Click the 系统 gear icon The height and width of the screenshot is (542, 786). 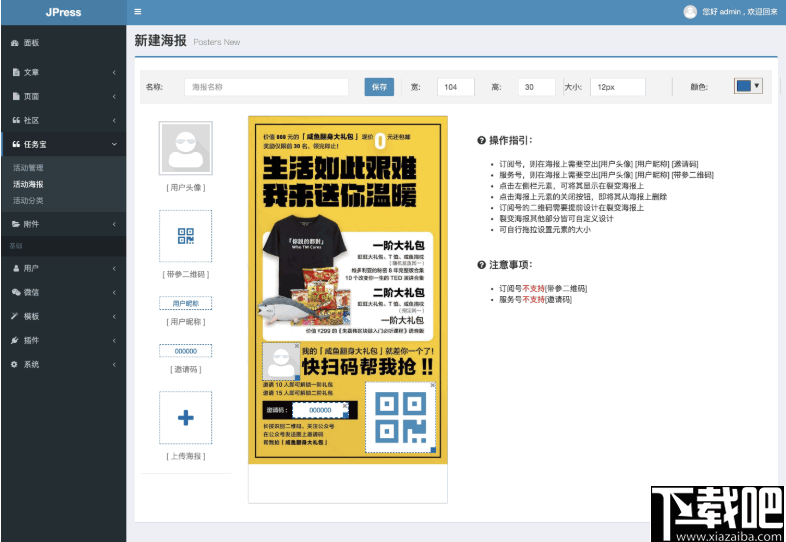15,365
